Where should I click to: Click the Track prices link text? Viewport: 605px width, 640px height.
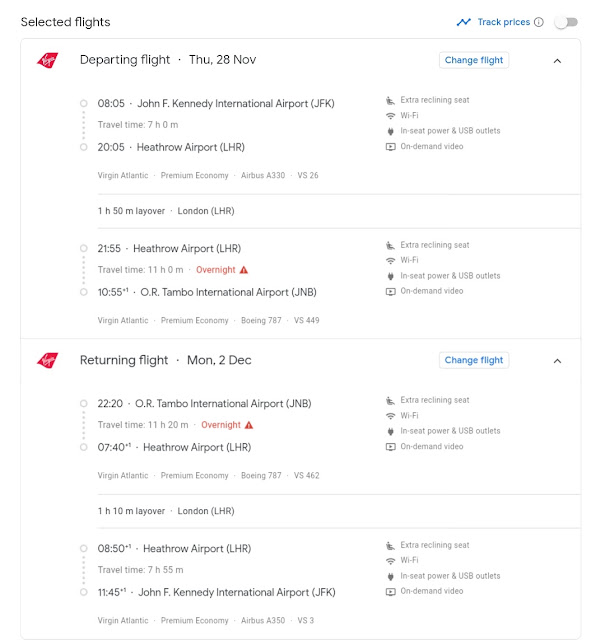click(x=504, y=22)
